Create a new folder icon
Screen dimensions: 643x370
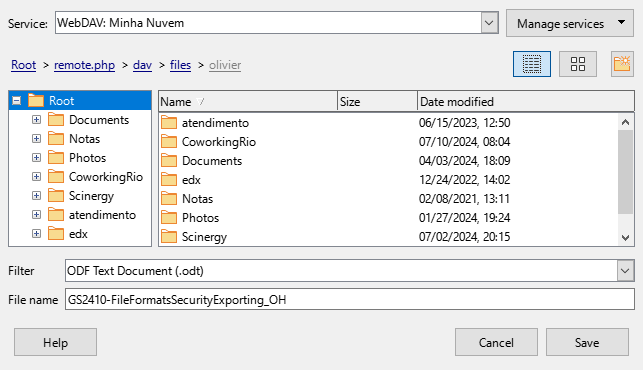[622, 64]
